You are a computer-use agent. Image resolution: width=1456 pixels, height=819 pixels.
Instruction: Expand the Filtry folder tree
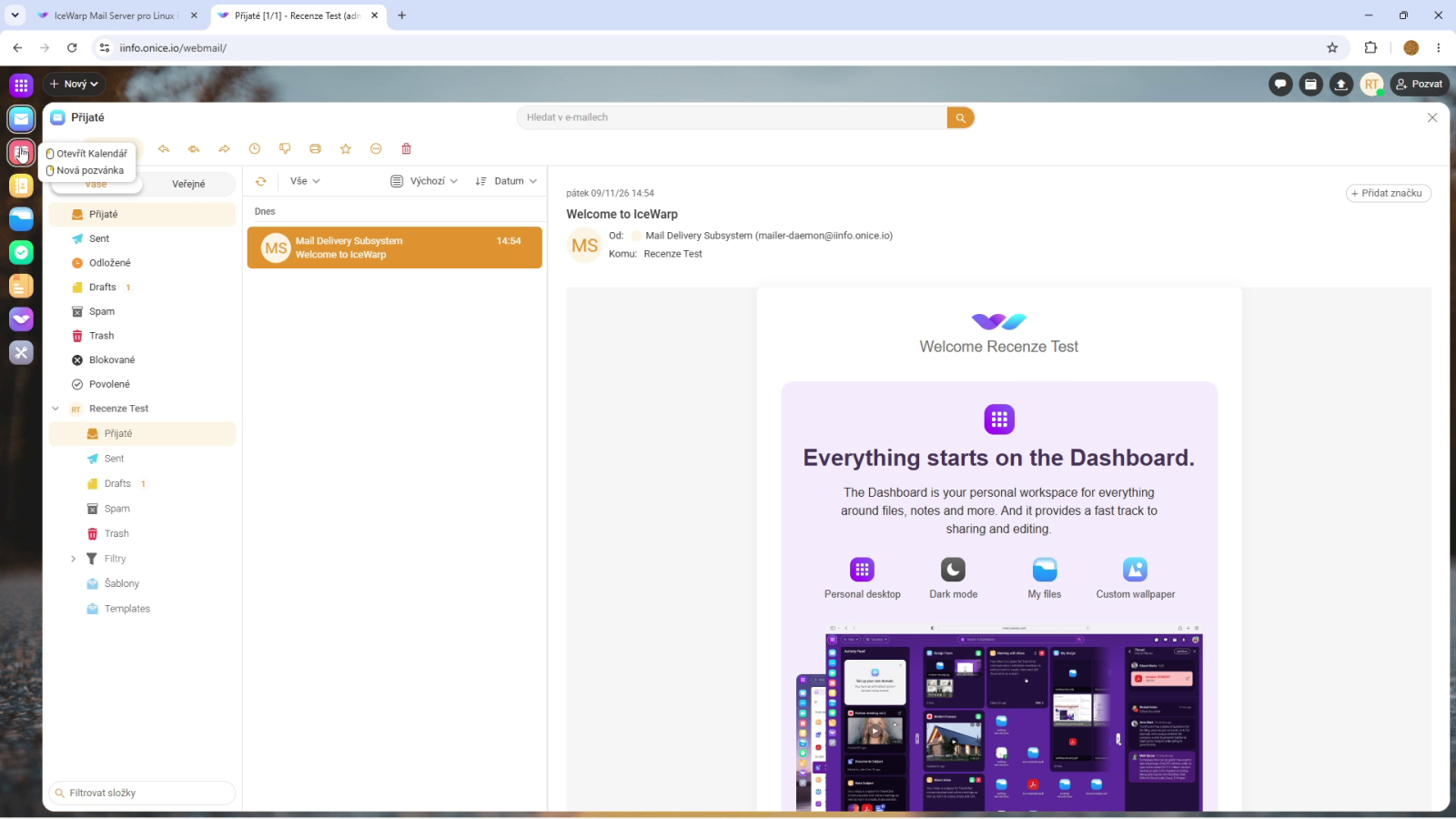pos(74,559)
